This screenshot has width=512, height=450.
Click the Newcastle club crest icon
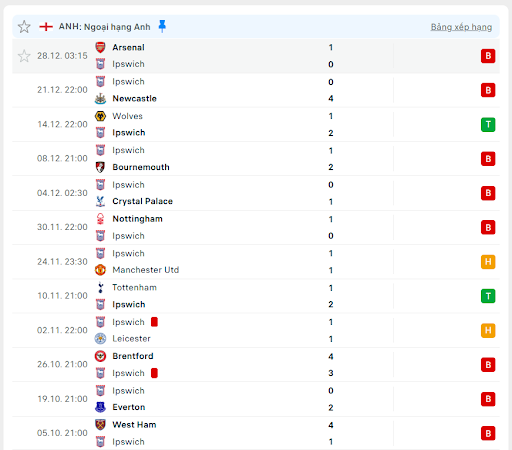[100, 98]
